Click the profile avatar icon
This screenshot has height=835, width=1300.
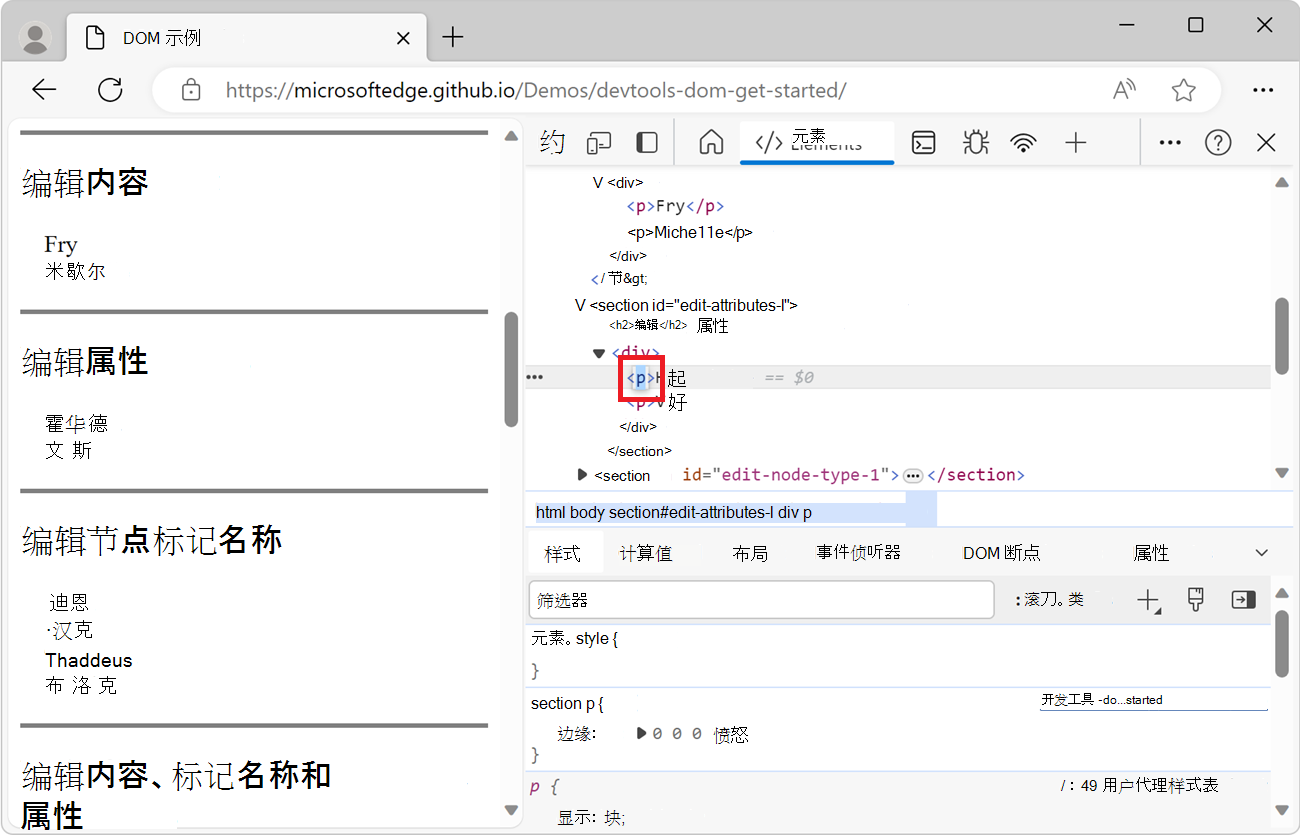[x=36, y=38]
